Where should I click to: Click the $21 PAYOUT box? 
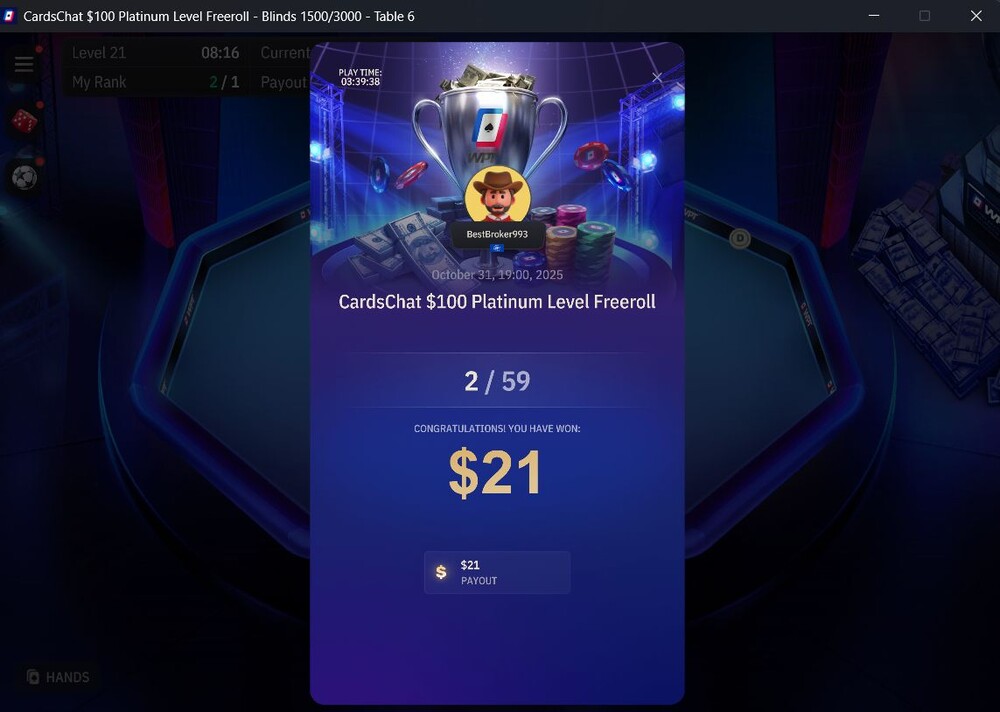coord(497,572)
